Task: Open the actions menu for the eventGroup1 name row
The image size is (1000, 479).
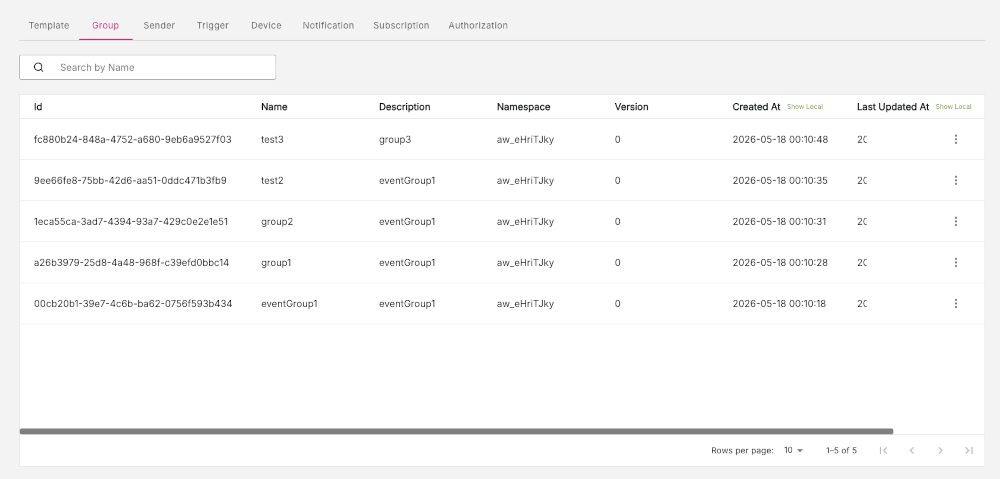Action: point(955,304)
